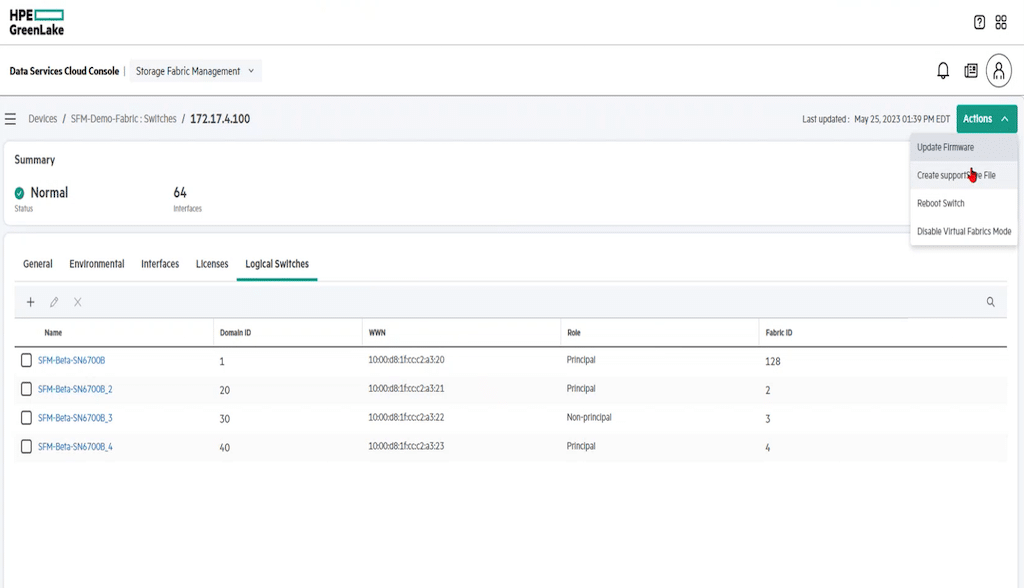Edit logical switch with pencil icon
1024x588 pixels.
click(x=54, y=302)
